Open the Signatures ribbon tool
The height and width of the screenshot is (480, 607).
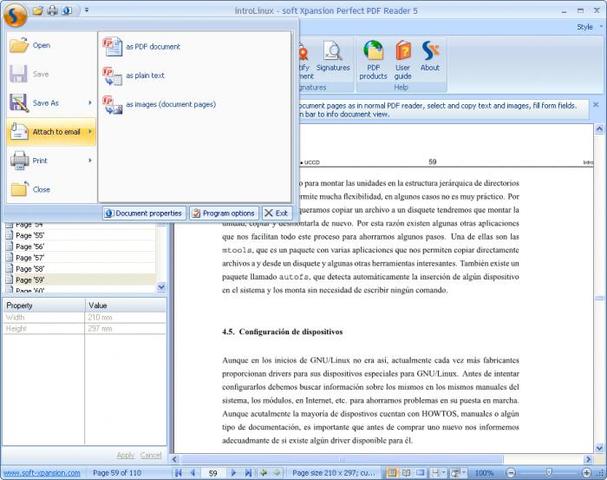[333, 57]
